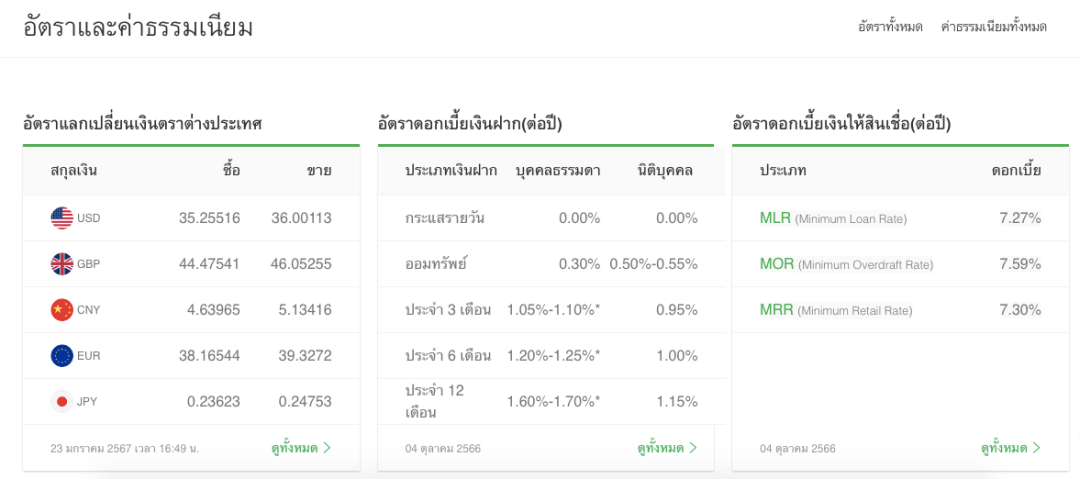Open MOR Minimum Overdraft Rate link
This screenshot has width=1080, height=479.
pyautogui.click(x=777, y=264)
